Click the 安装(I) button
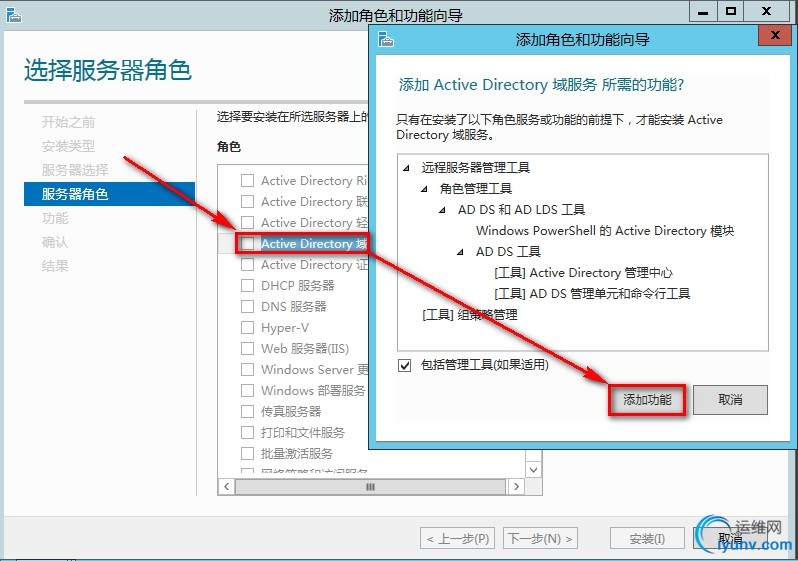 click(x=647, y=538)
